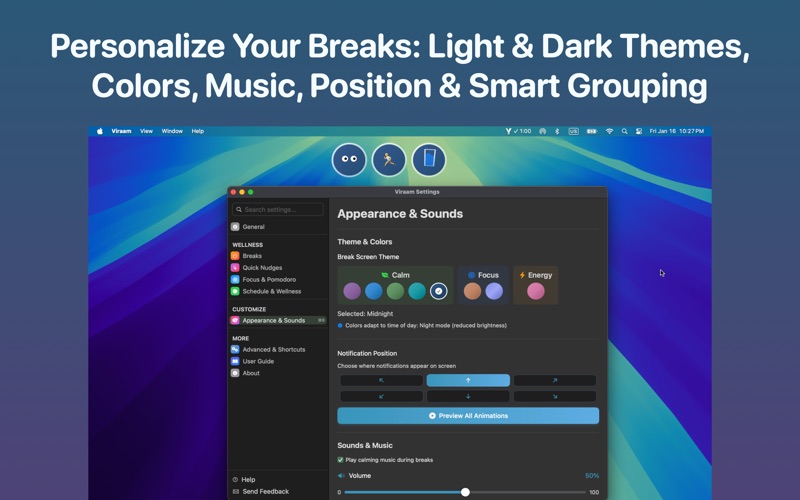Open the General settings icon in sidebar
This screenshot has width=800, height=500.
pos(235,227)
